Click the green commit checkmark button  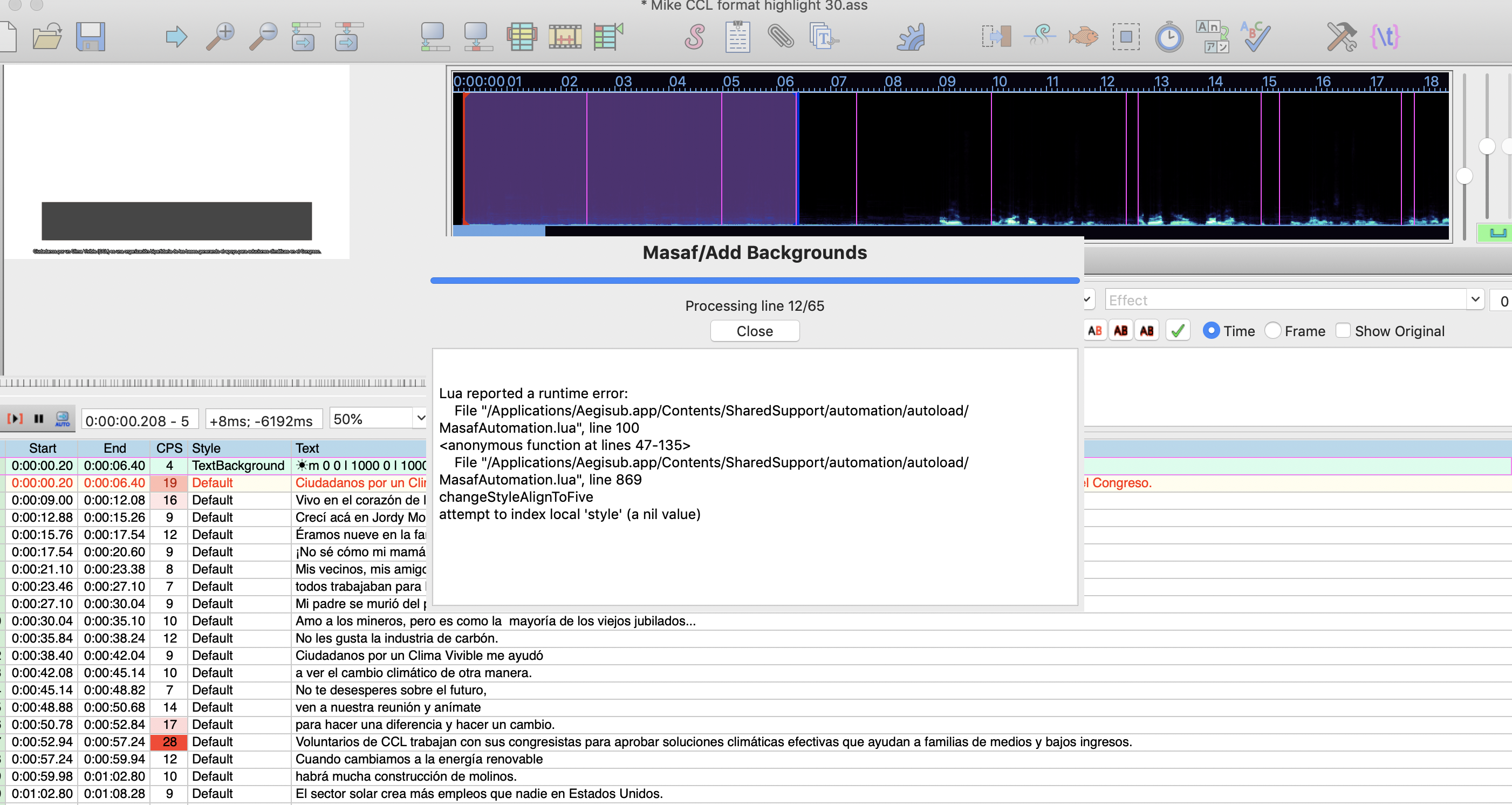click(x=1178, y=331)
